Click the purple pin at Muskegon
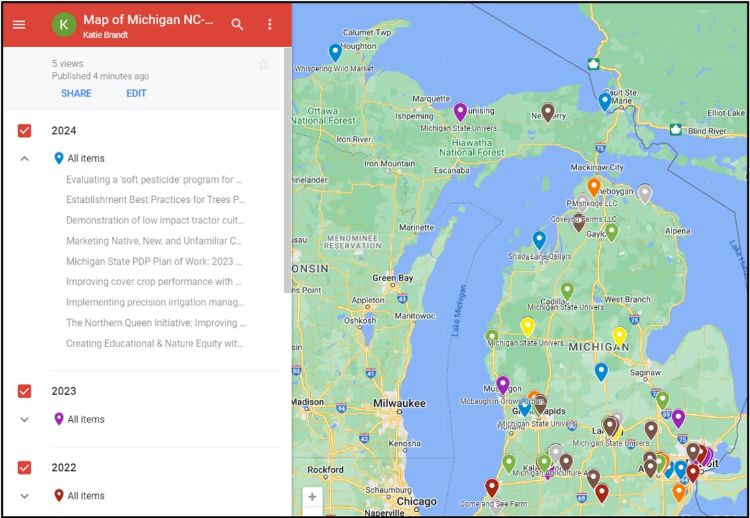Screen dimensions: 750x518 click(x=502, y=385)
